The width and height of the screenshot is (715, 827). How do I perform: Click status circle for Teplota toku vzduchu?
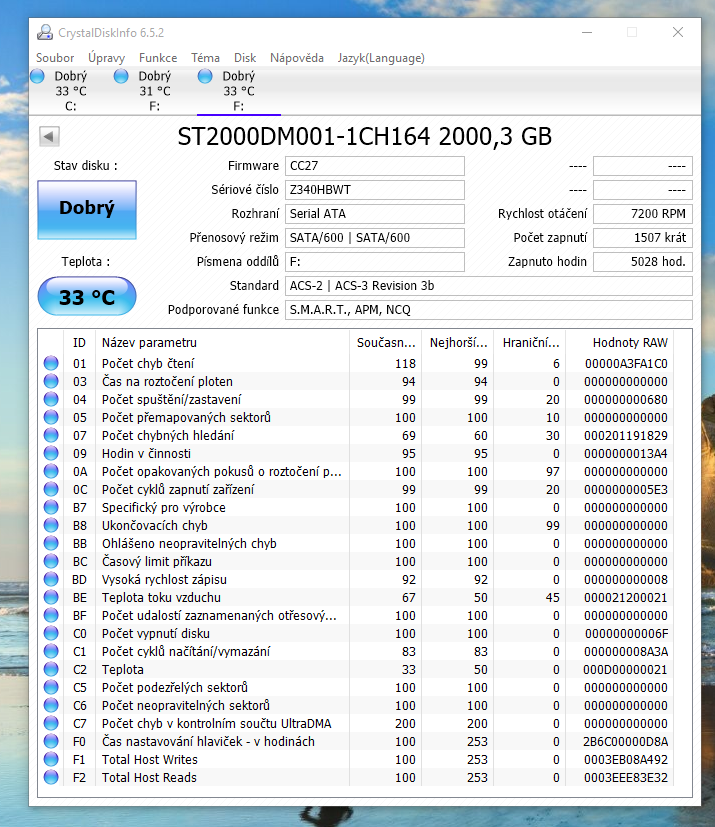pos(51,598)
